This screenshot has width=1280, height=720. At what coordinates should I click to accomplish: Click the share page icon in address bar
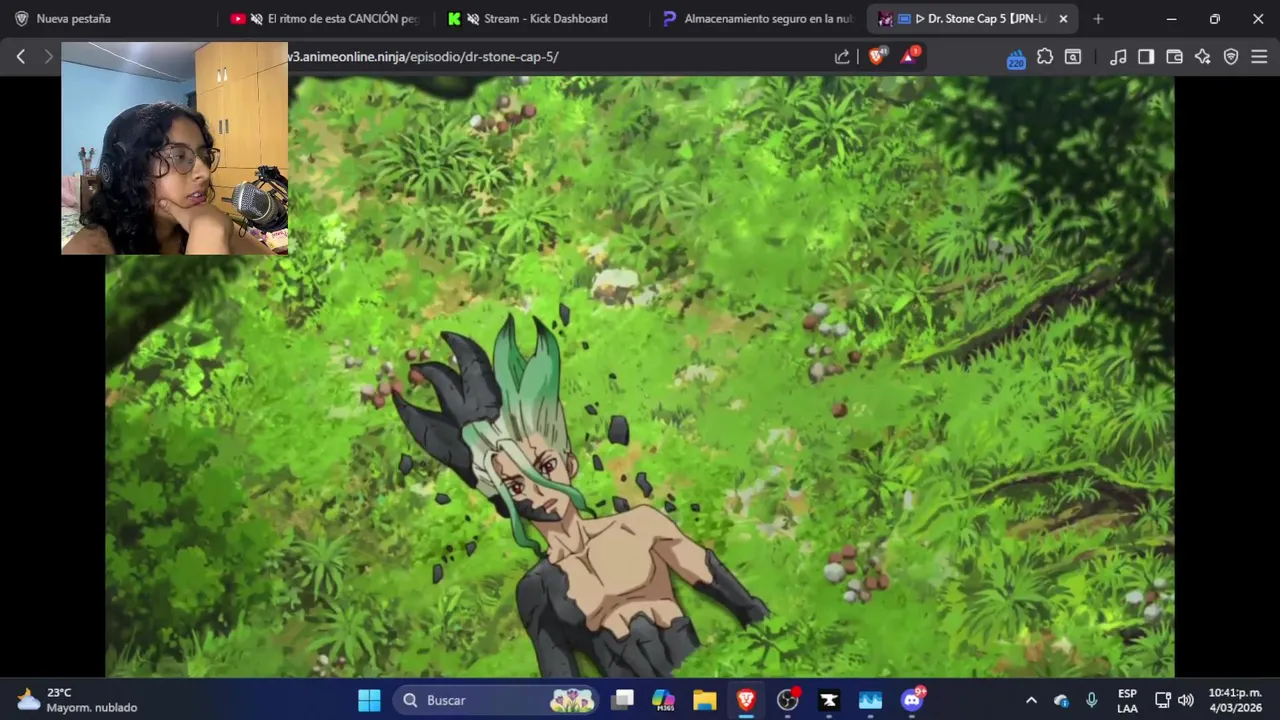(x=842, y=57)
